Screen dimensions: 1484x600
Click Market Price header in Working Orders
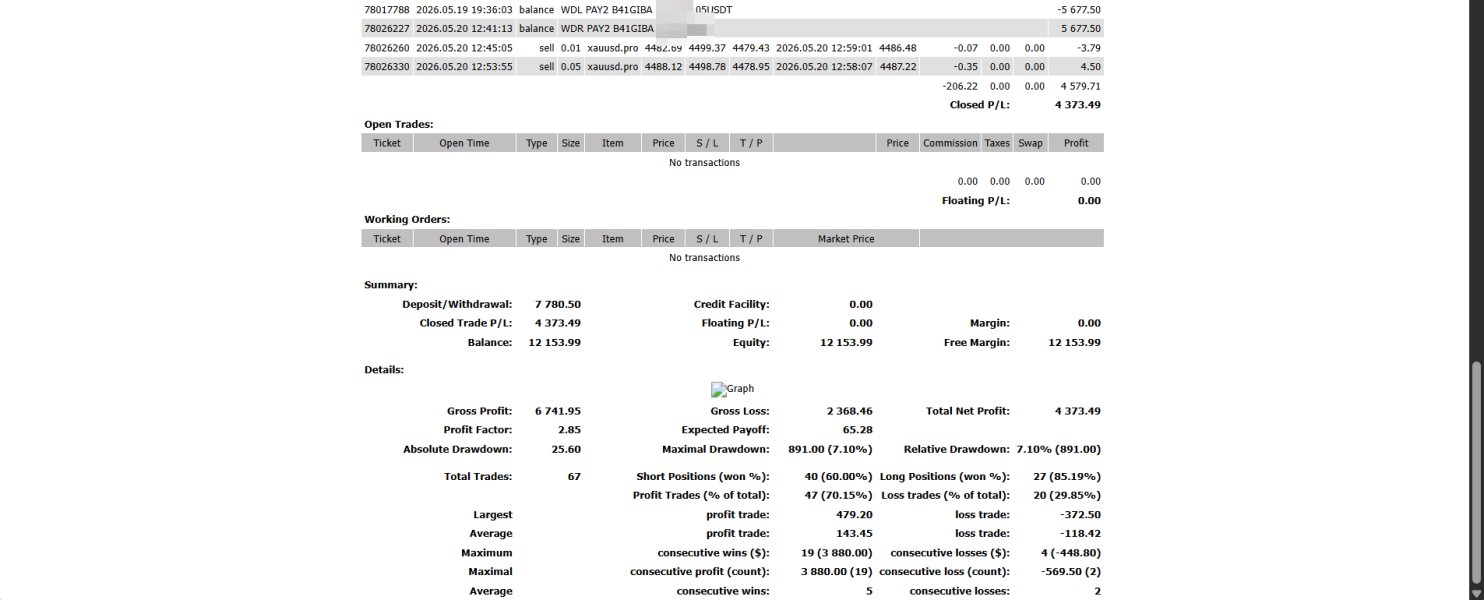click(846, 239)
